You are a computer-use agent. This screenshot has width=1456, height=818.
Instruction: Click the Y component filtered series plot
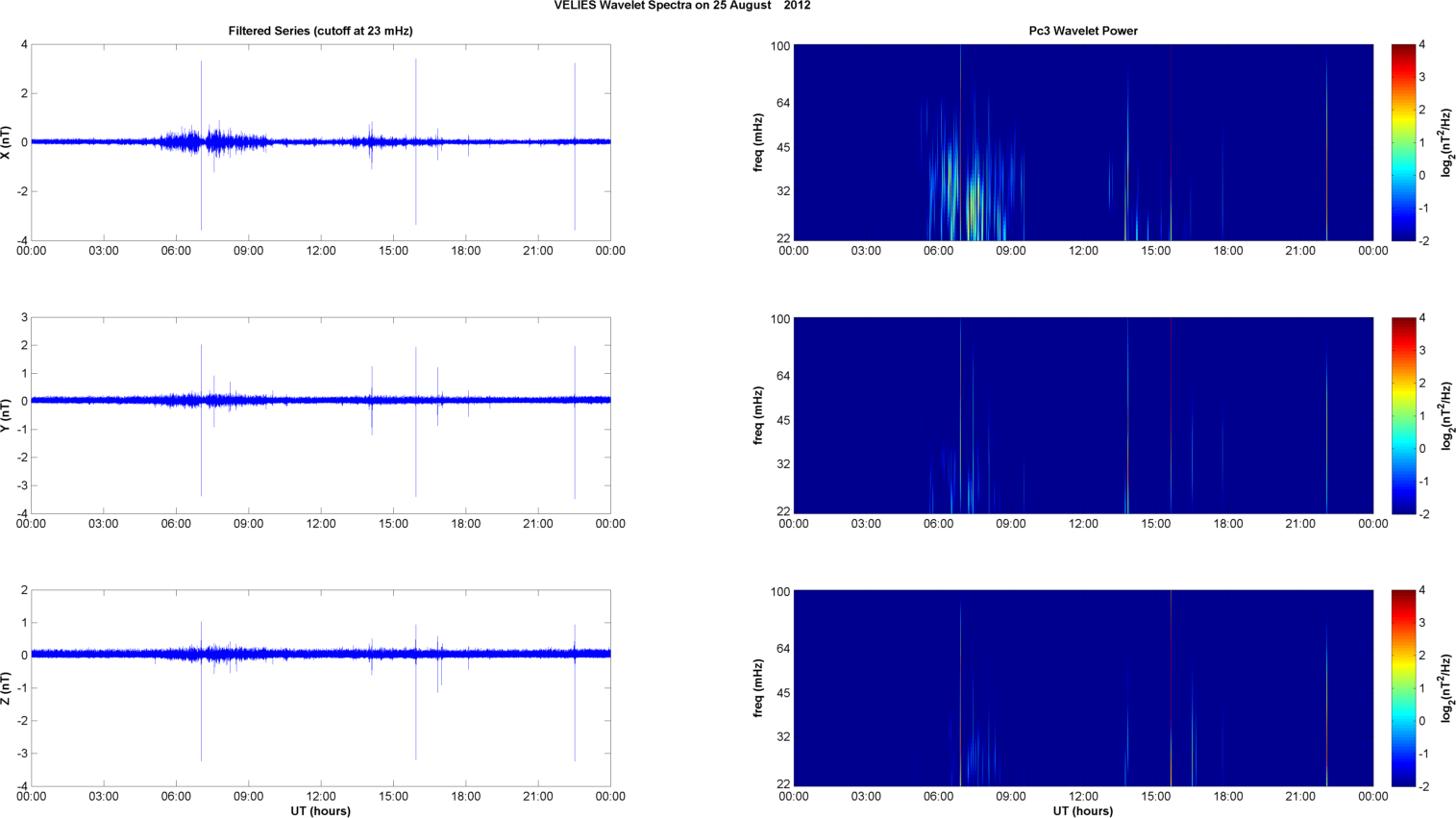[321, 415]
